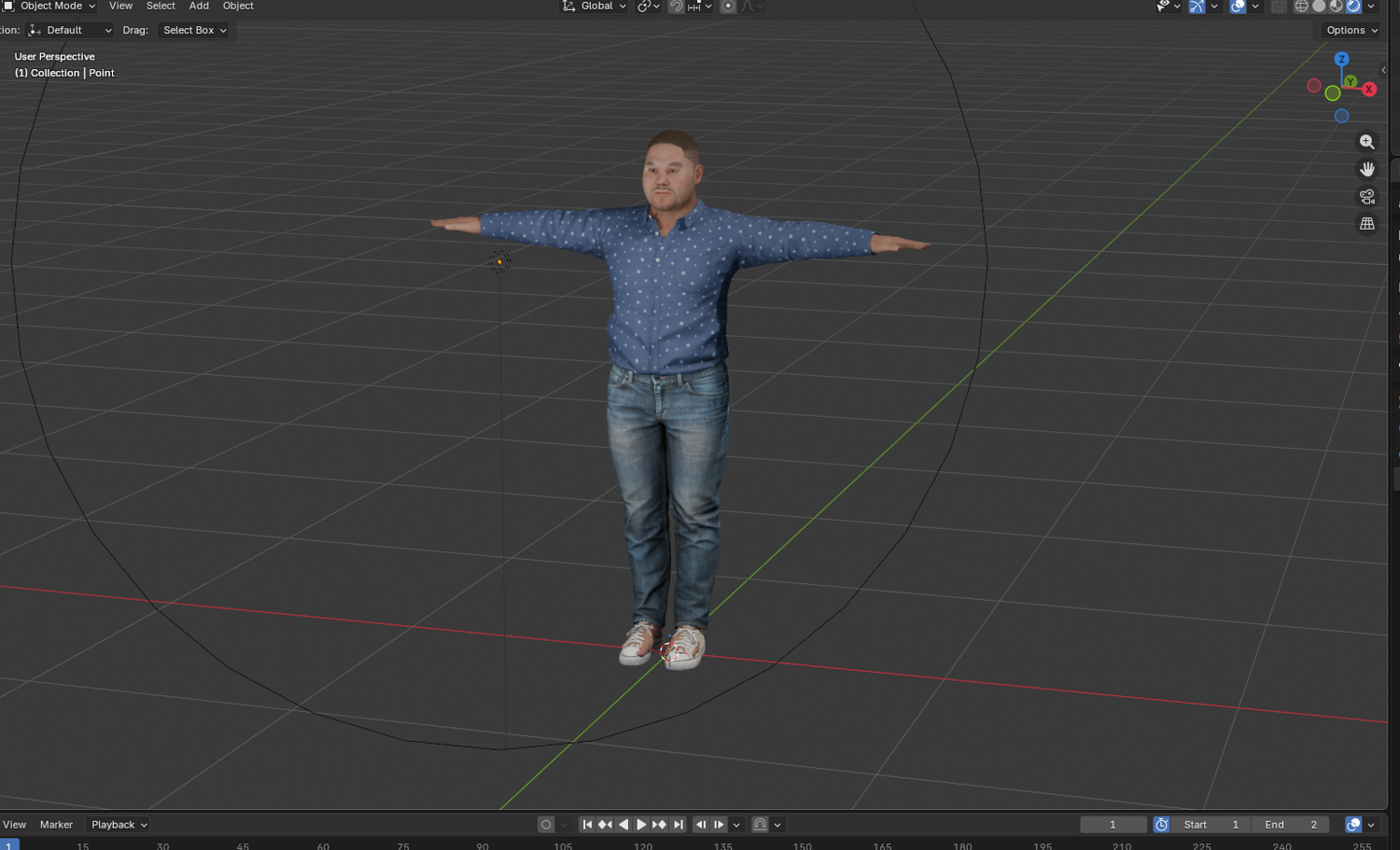Open the Add menu
Screen dimensions: 1400x850
click(x=199, y=7)
